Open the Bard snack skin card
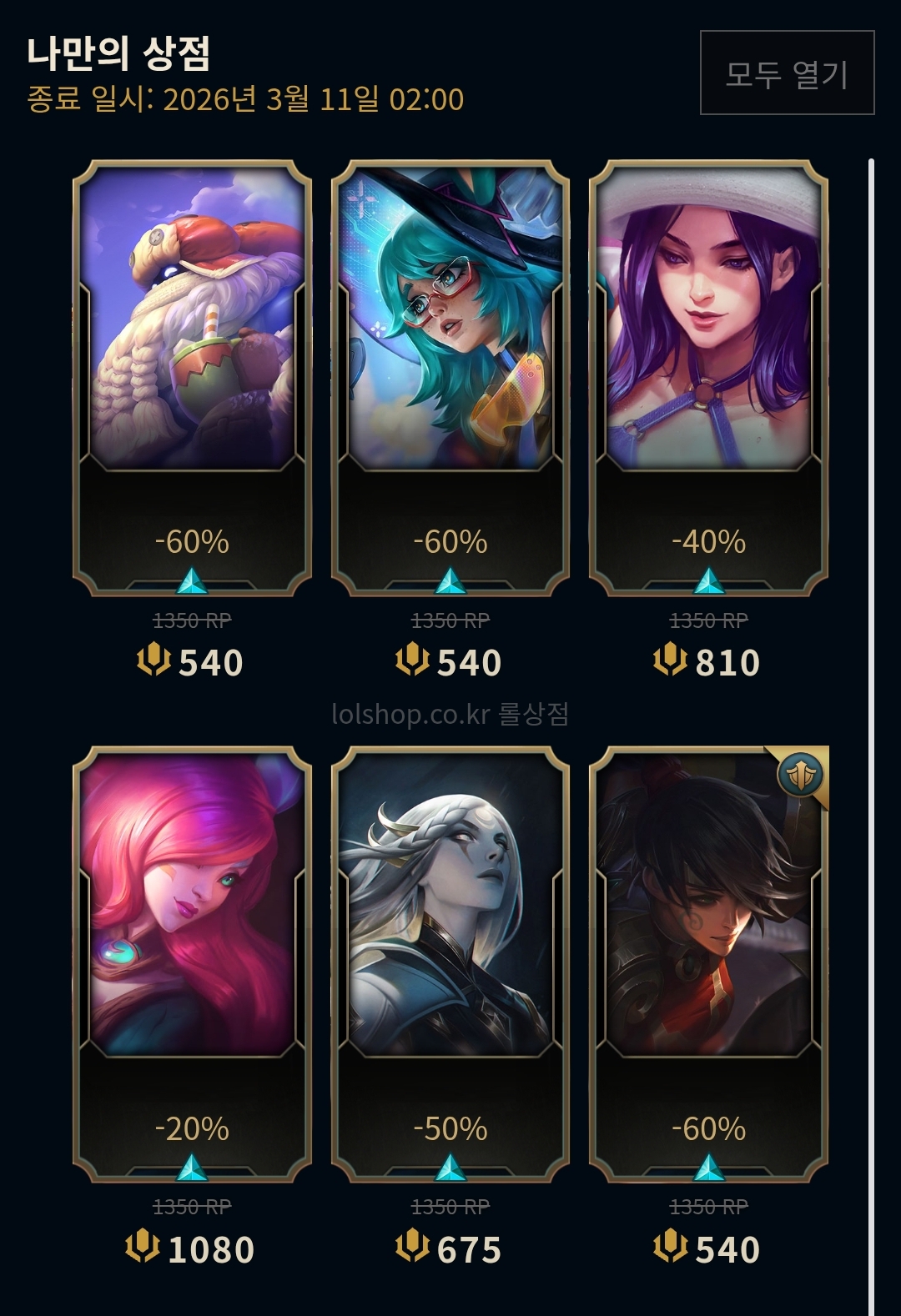Screen dimensions: 901x1316 192,378
